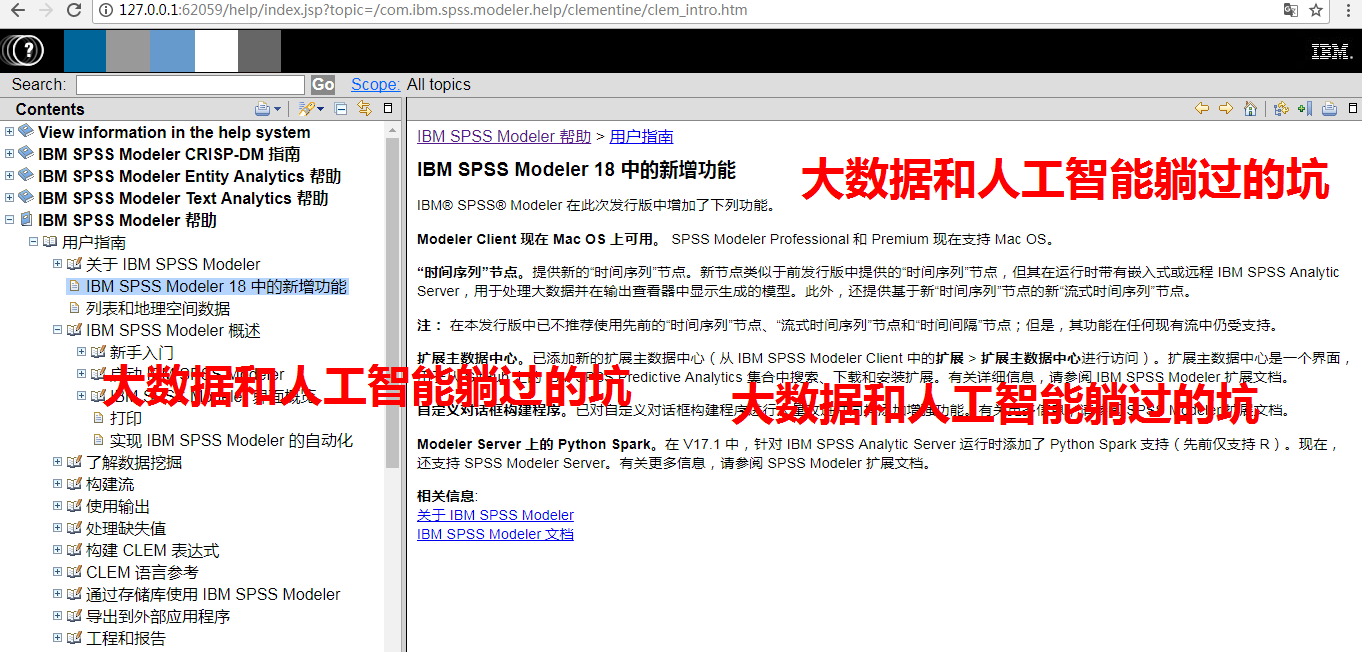Click the Scope link next to search

pos(375,84)
